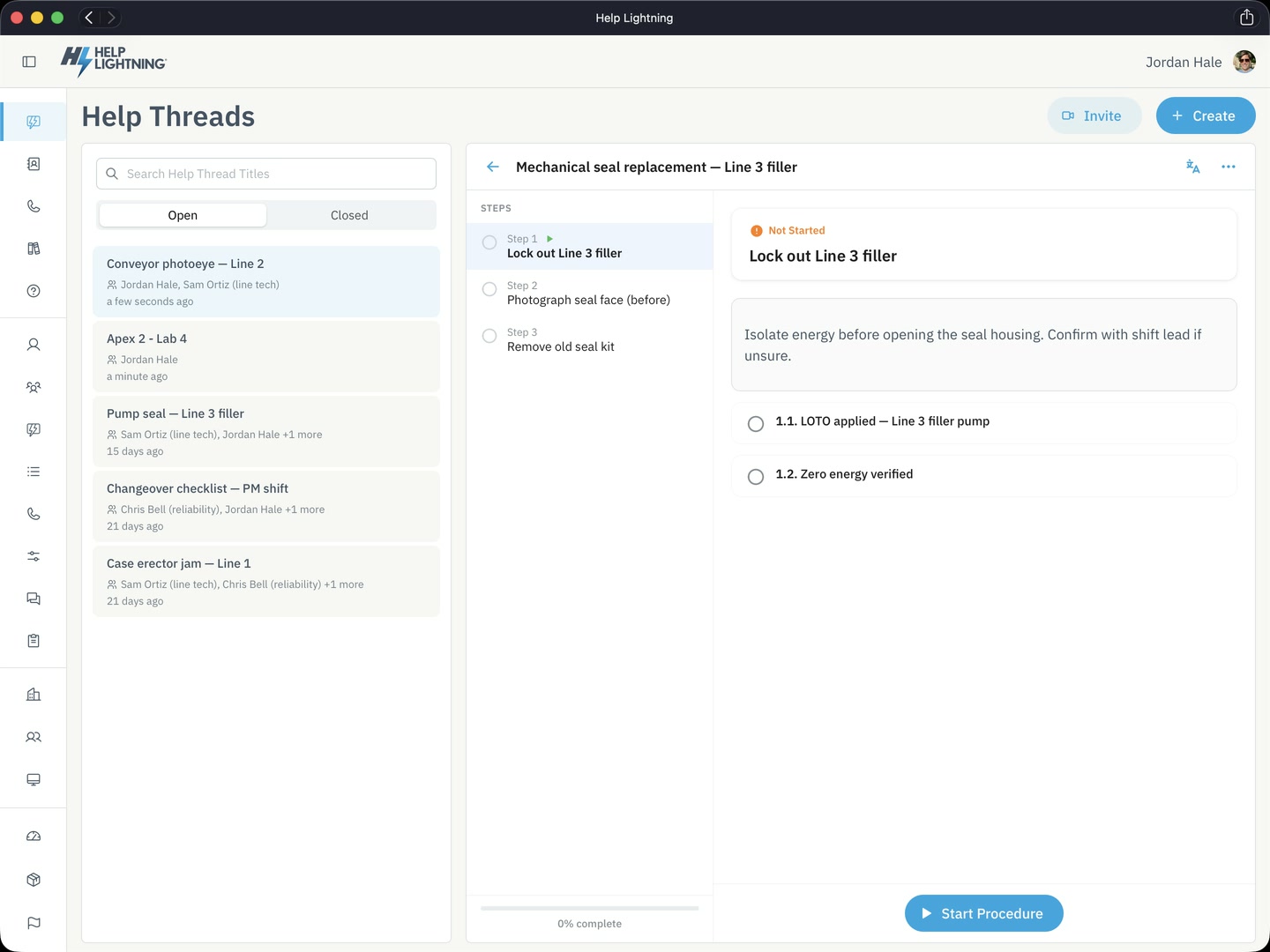Open the three-dots more options menu
The image size is (1270, 952).
pyautogui.click(x=1229, y=167)
